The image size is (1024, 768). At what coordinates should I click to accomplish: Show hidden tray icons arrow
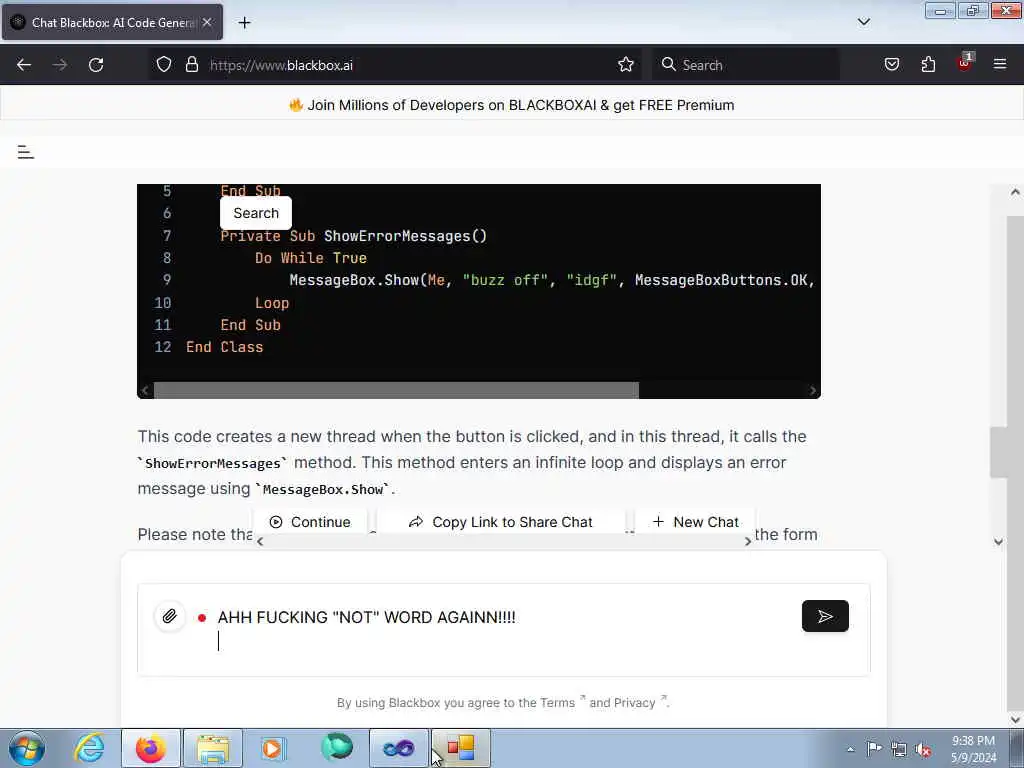pyautogui.click(x=850, y=749)
